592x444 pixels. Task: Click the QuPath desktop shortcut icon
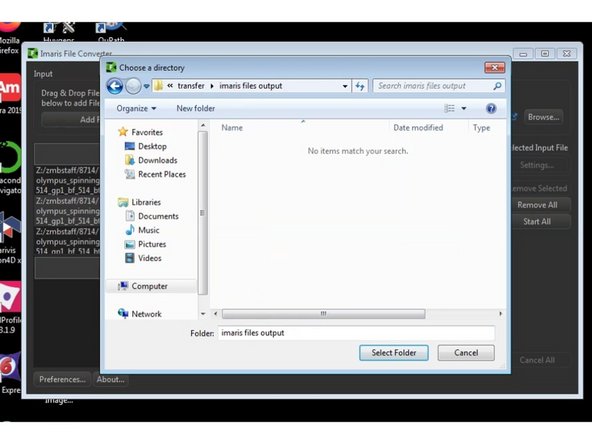click(x=111, y=32)
